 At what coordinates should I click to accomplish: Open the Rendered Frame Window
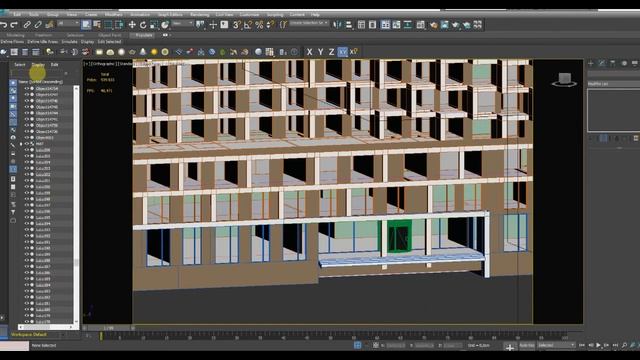pyautogui.click(x=444, y=25)
